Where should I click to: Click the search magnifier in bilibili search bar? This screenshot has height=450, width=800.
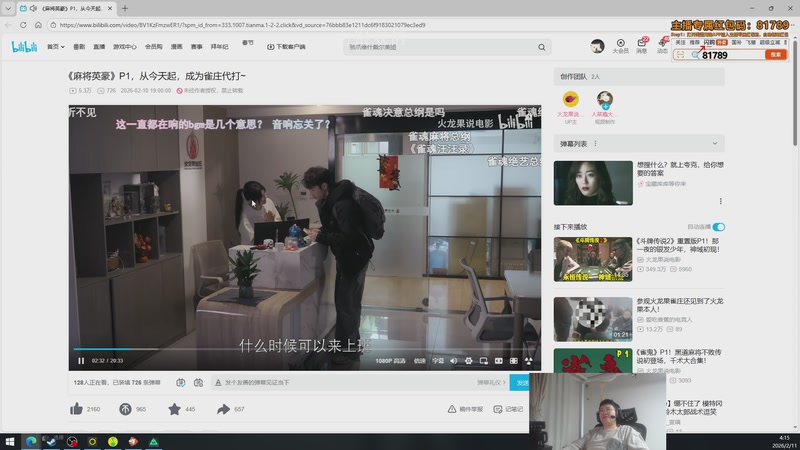point(541,47)
